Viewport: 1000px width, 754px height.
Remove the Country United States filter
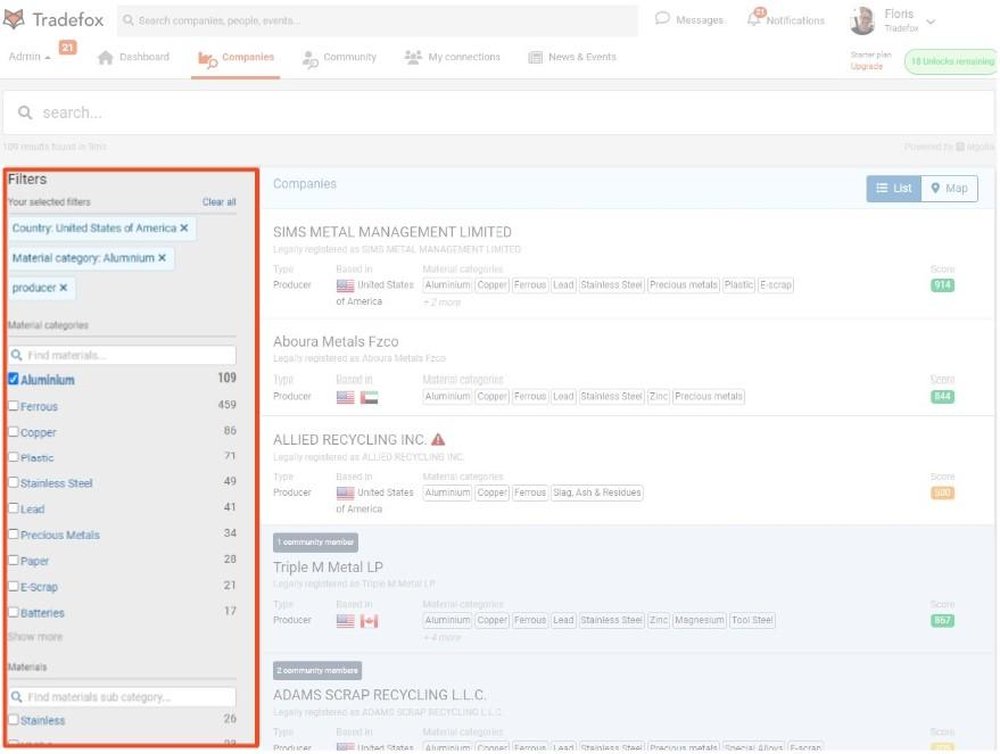(184, 228)
